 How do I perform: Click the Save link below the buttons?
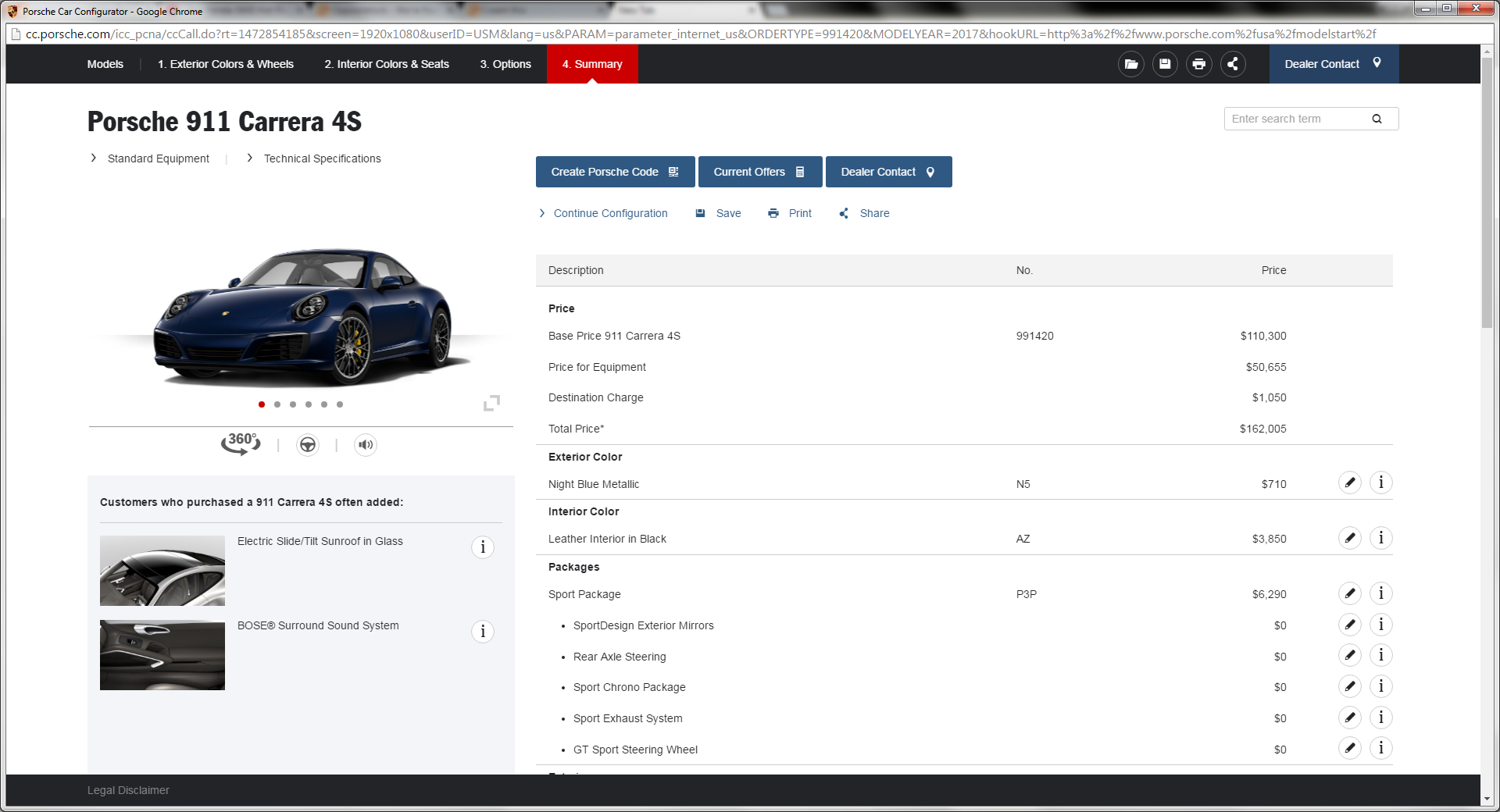pyautogui.click(x=719, y=213)
